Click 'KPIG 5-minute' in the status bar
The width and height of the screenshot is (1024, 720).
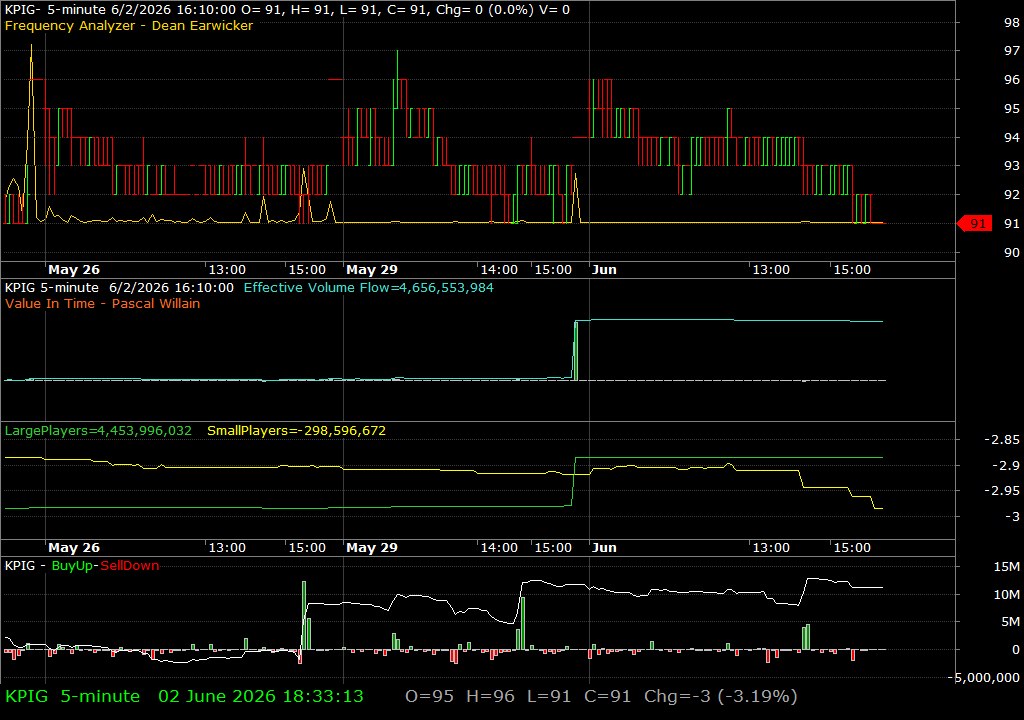tap(72, 696)
